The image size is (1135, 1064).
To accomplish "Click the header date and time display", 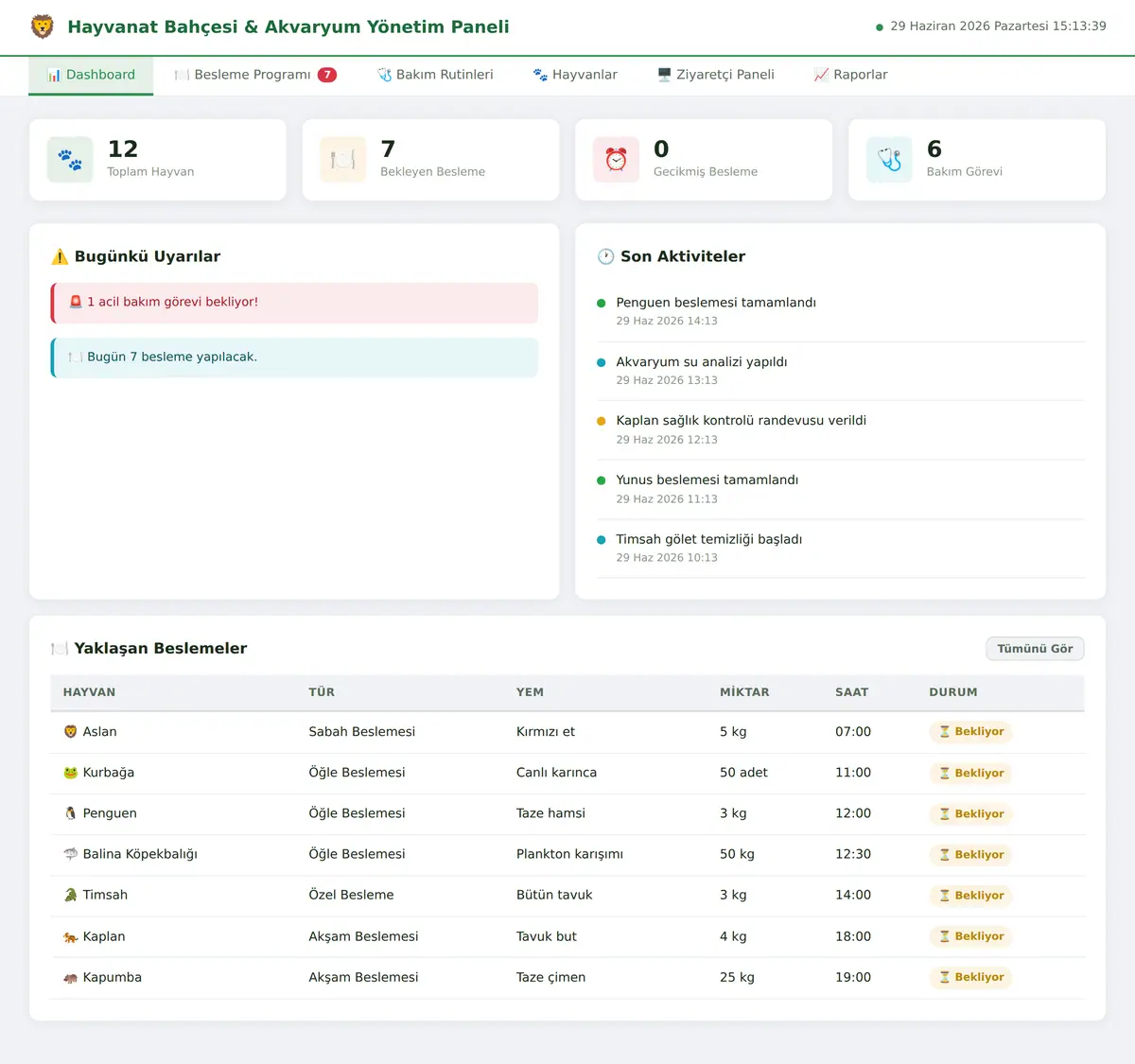I will coord(990,26).
